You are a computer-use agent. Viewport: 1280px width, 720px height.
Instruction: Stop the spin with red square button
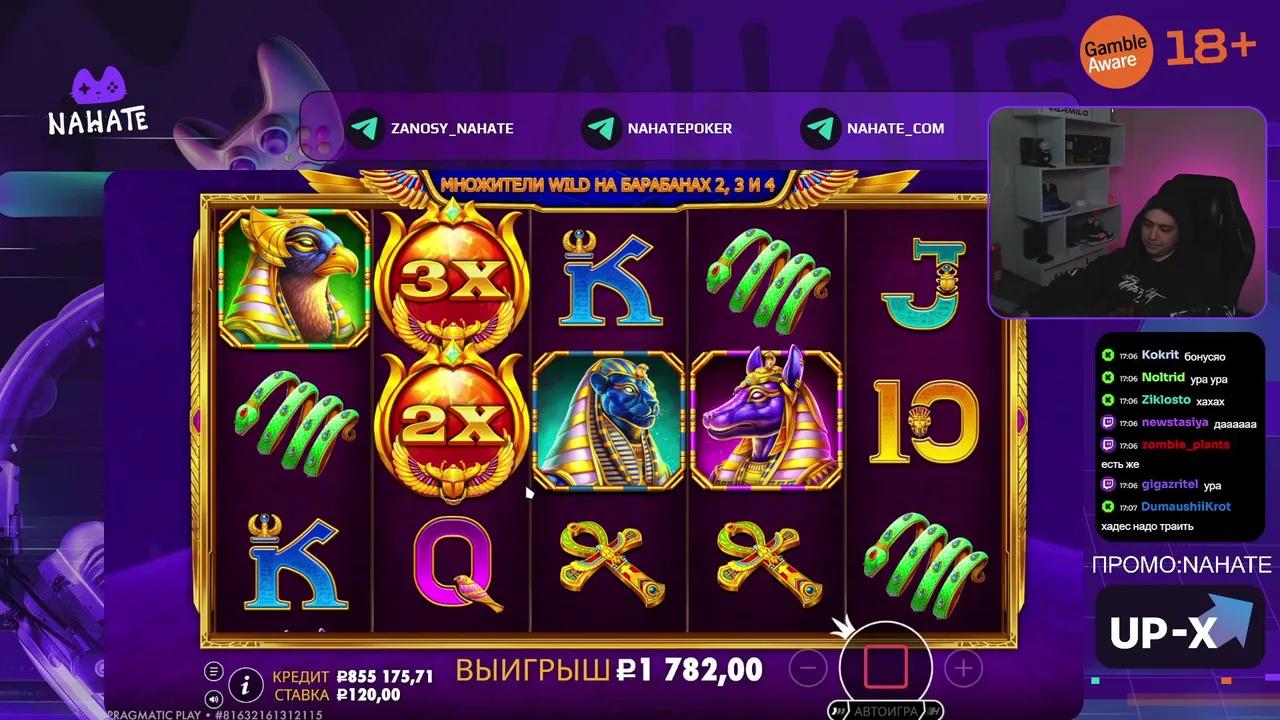click(x=885, y=667)
